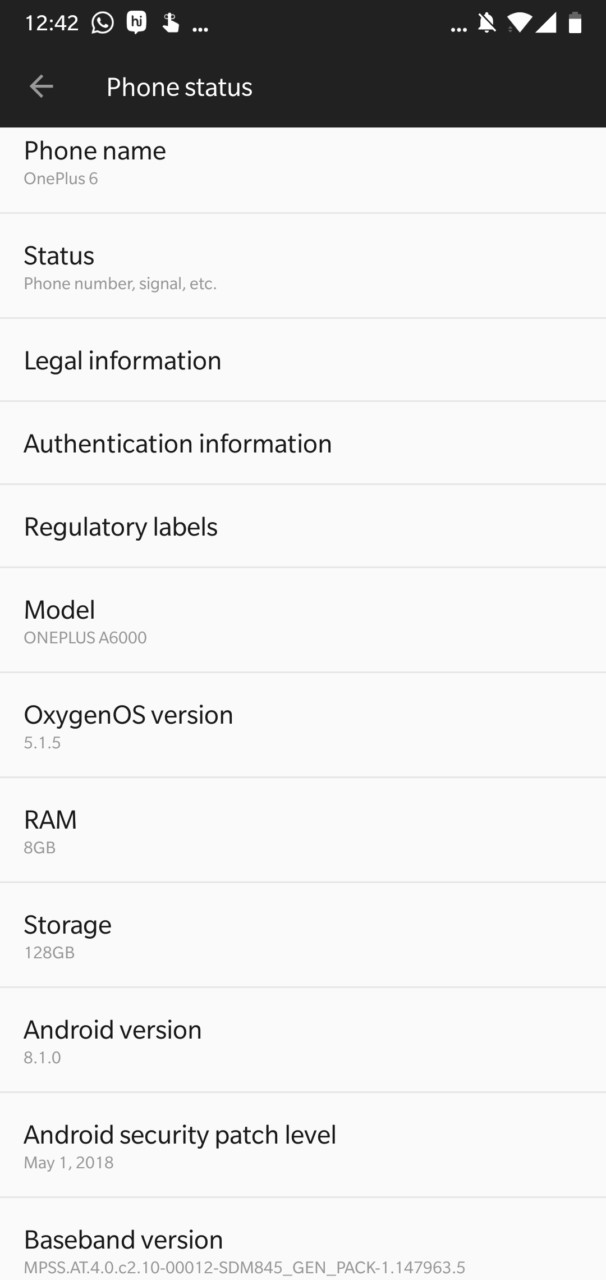Screen dimensions: 606x1280
Task: Open Android security patch level
Action: click(302, 1146)
